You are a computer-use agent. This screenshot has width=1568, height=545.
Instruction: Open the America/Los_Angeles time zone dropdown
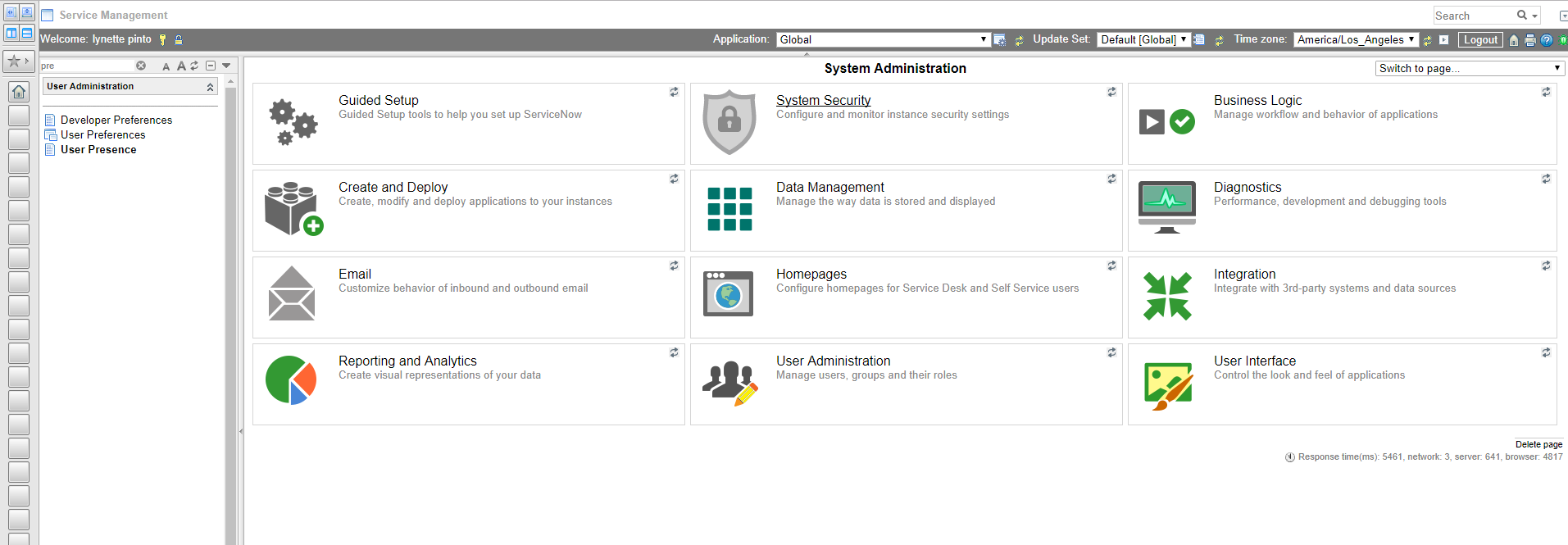(x=1356, y=39)
